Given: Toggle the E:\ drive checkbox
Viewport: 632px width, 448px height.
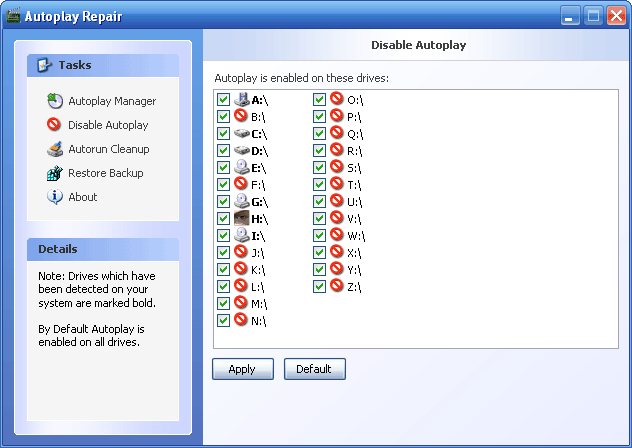Looking at the screenshot, I should [223, 167].
